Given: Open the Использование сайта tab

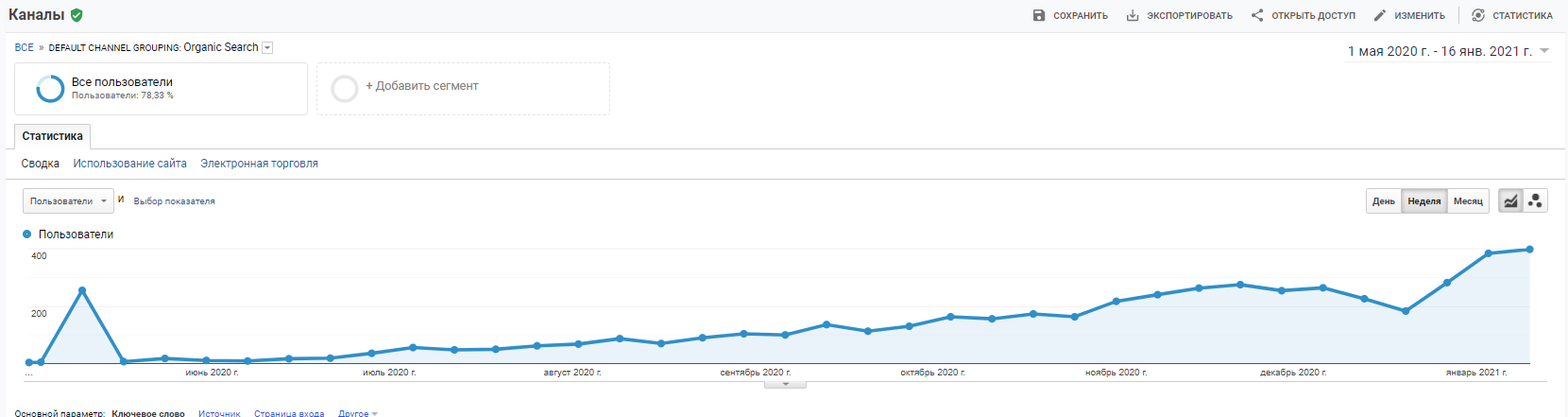Looking at the screenshot, I should (x=129, y=164).
